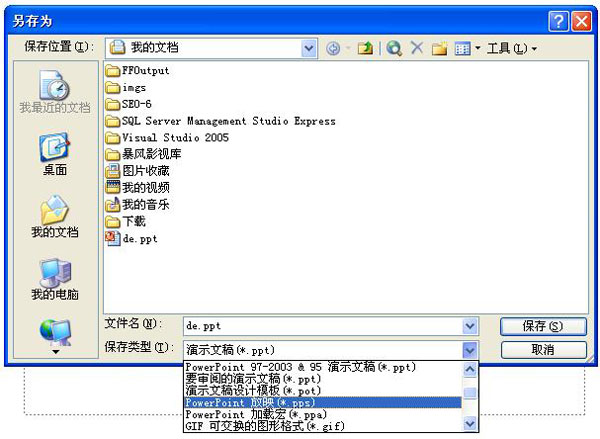Open 我最近的文档 in the places bar
Viewport: 600px width, 439px height.
point(55,92)
